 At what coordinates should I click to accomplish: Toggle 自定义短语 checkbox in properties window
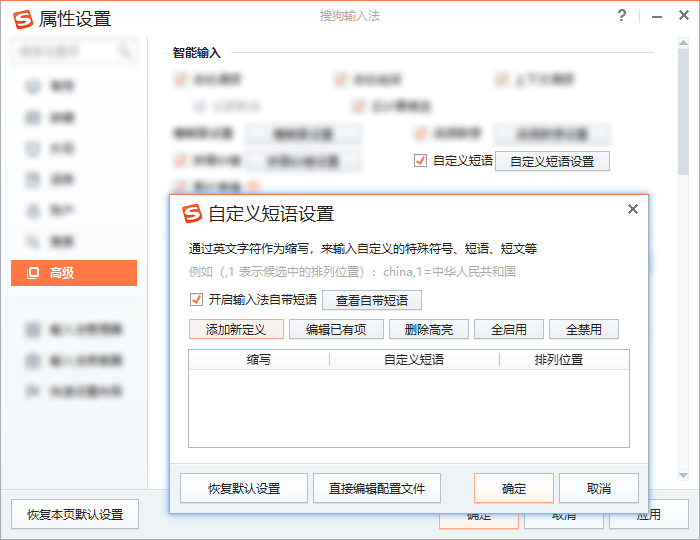pyautogui.click(x=420, y=161)
